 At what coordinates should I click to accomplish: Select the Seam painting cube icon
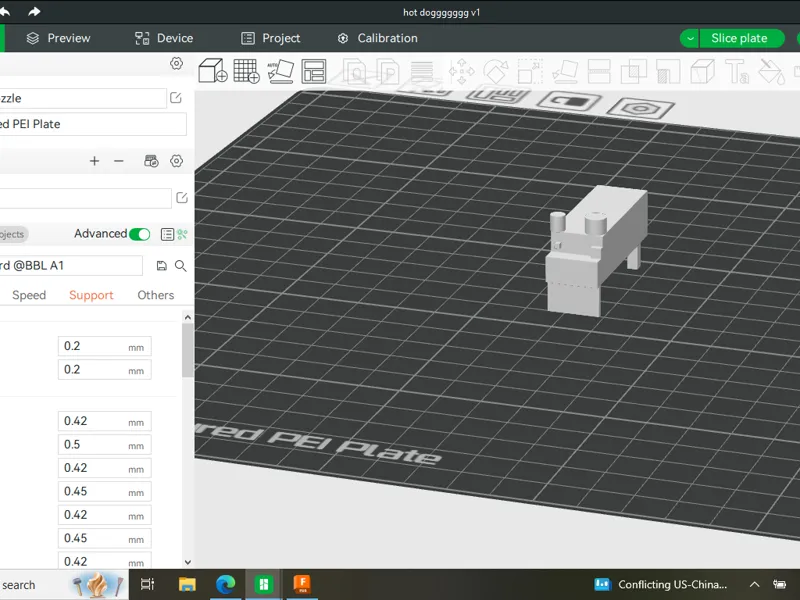click(703, 71)
